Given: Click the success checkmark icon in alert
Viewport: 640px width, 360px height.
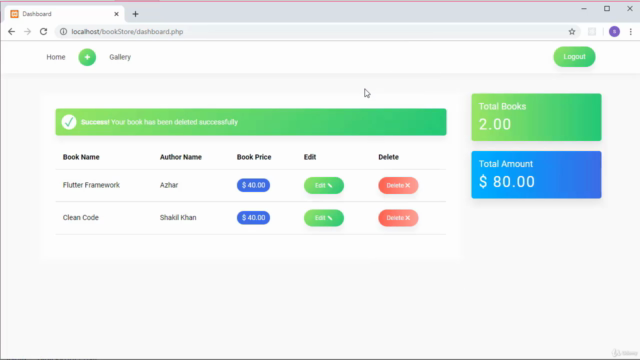Looking at the screenshot, I should coord(69,122).
